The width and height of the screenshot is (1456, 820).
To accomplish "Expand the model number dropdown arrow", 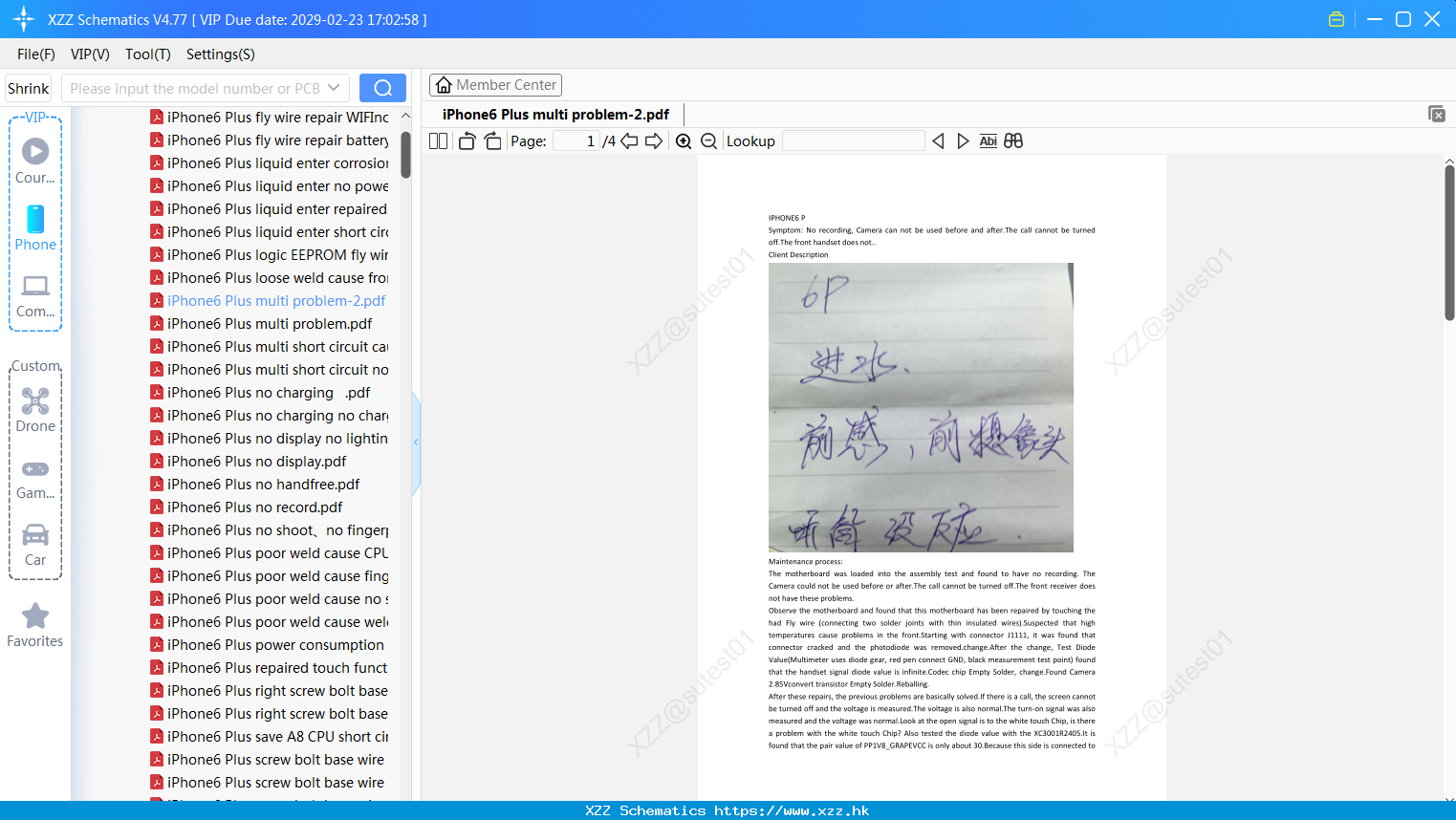I will point(334,88).
